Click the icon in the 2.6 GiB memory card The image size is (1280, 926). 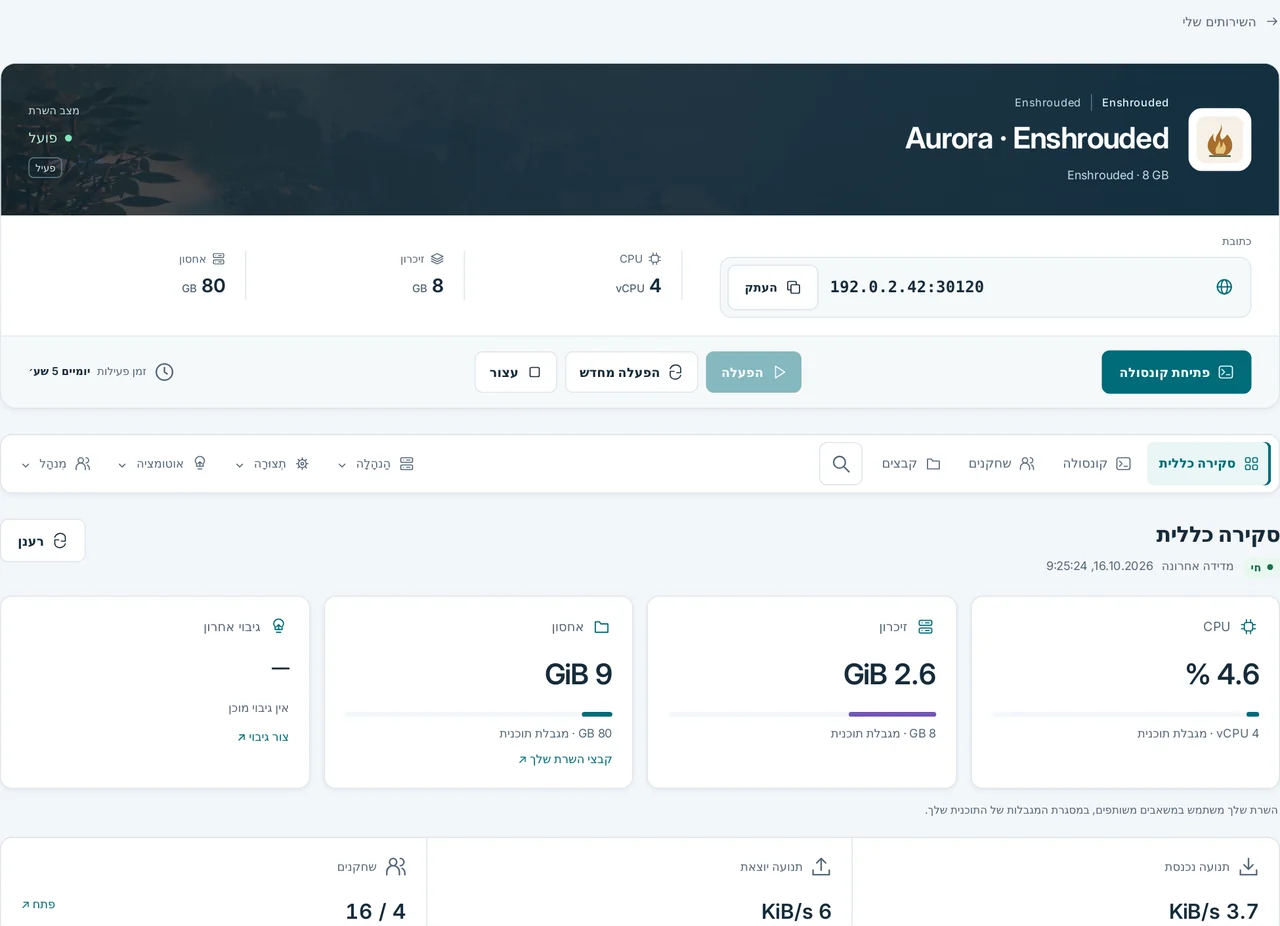coord(925,627)
